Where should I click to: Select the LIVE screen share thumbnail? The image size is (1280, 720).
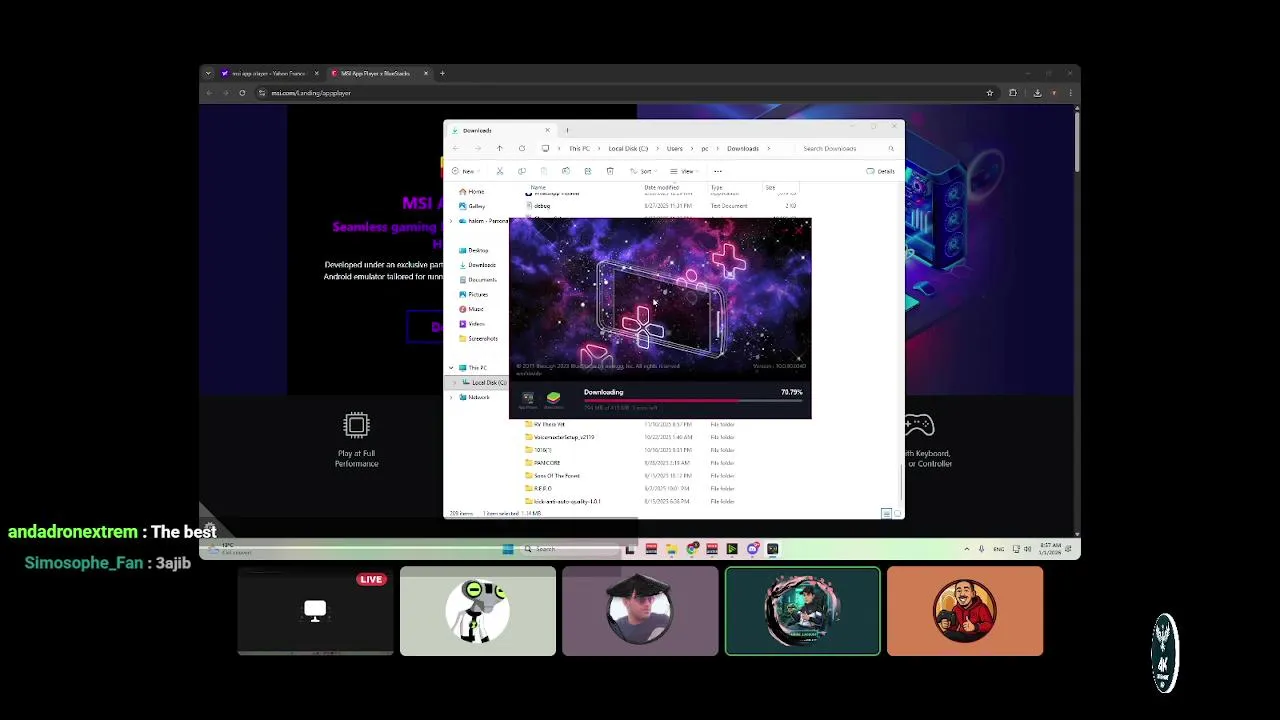[x=316, y=611]
